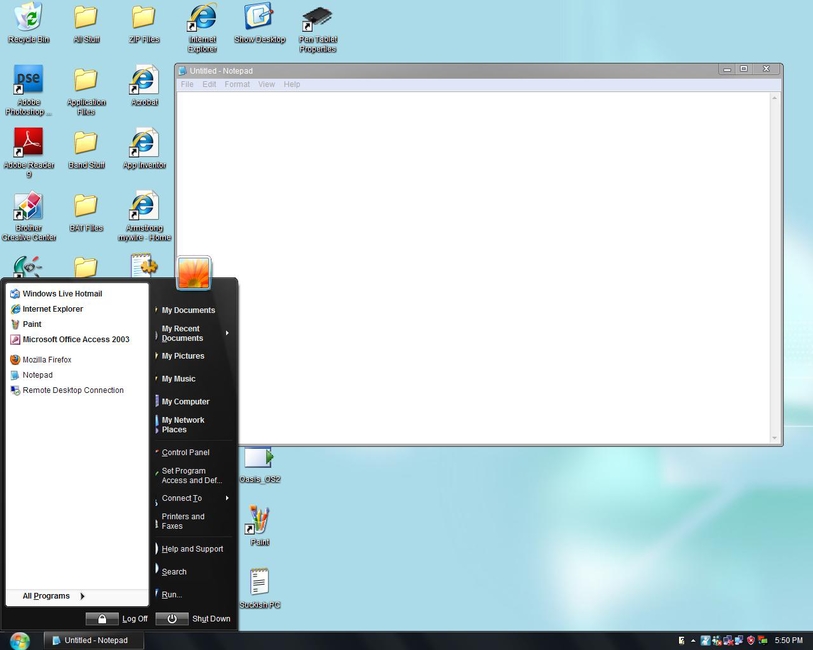Expand Connect To submenu arrow
The height and width of the screenshot is (650, 813).
227,498
